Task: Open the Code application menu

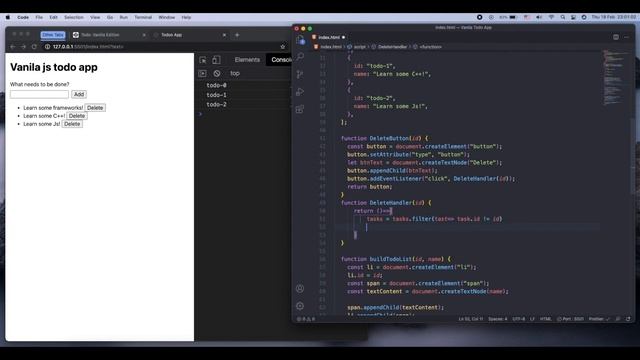Action: point(23,18)
